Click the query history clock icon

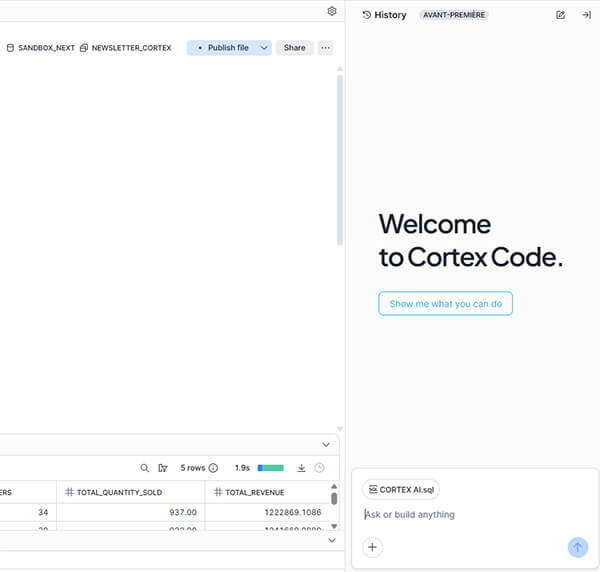(319, 468)
